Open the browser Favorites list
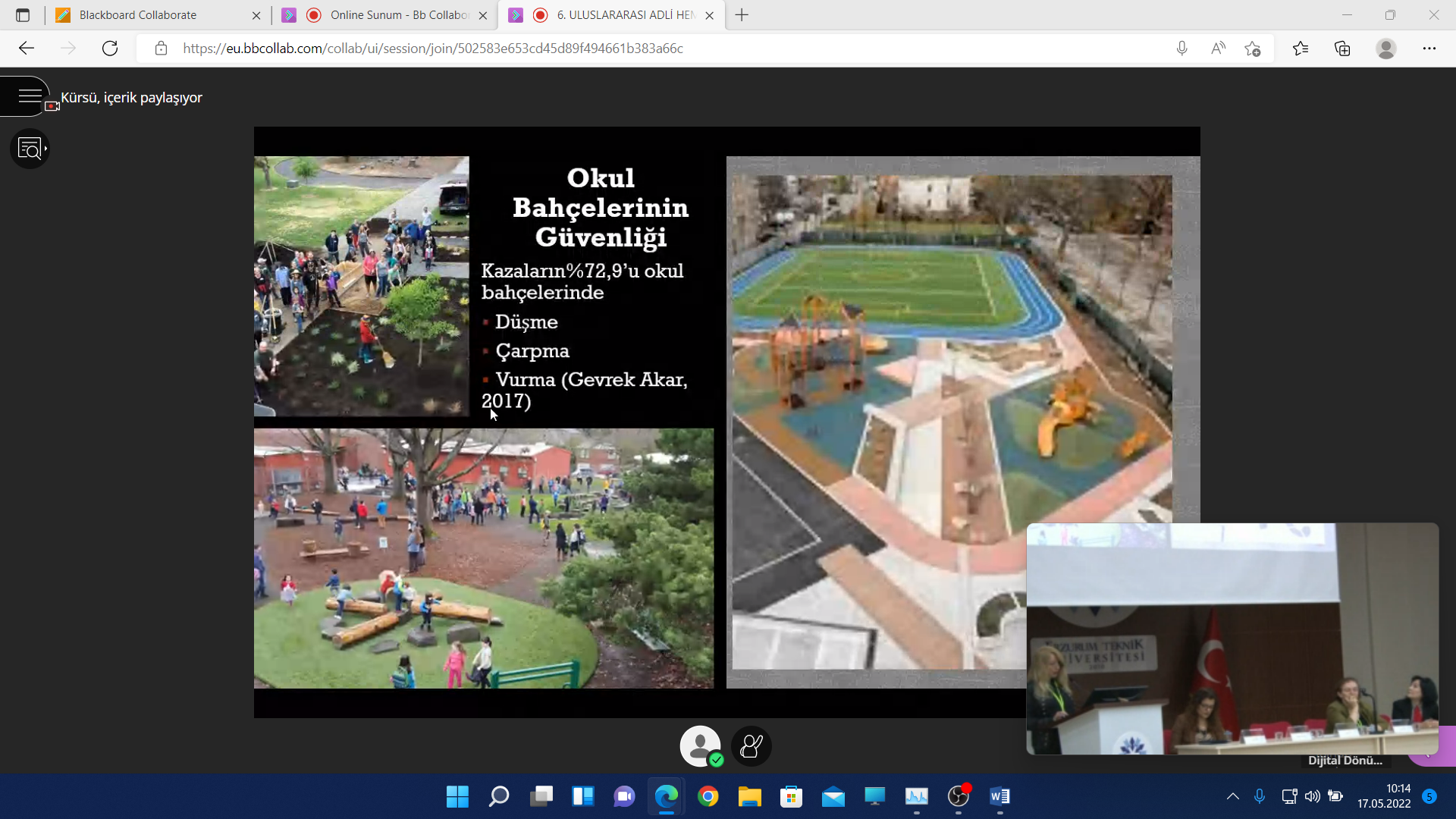Screen dimensions: 1456x819 1301,49
